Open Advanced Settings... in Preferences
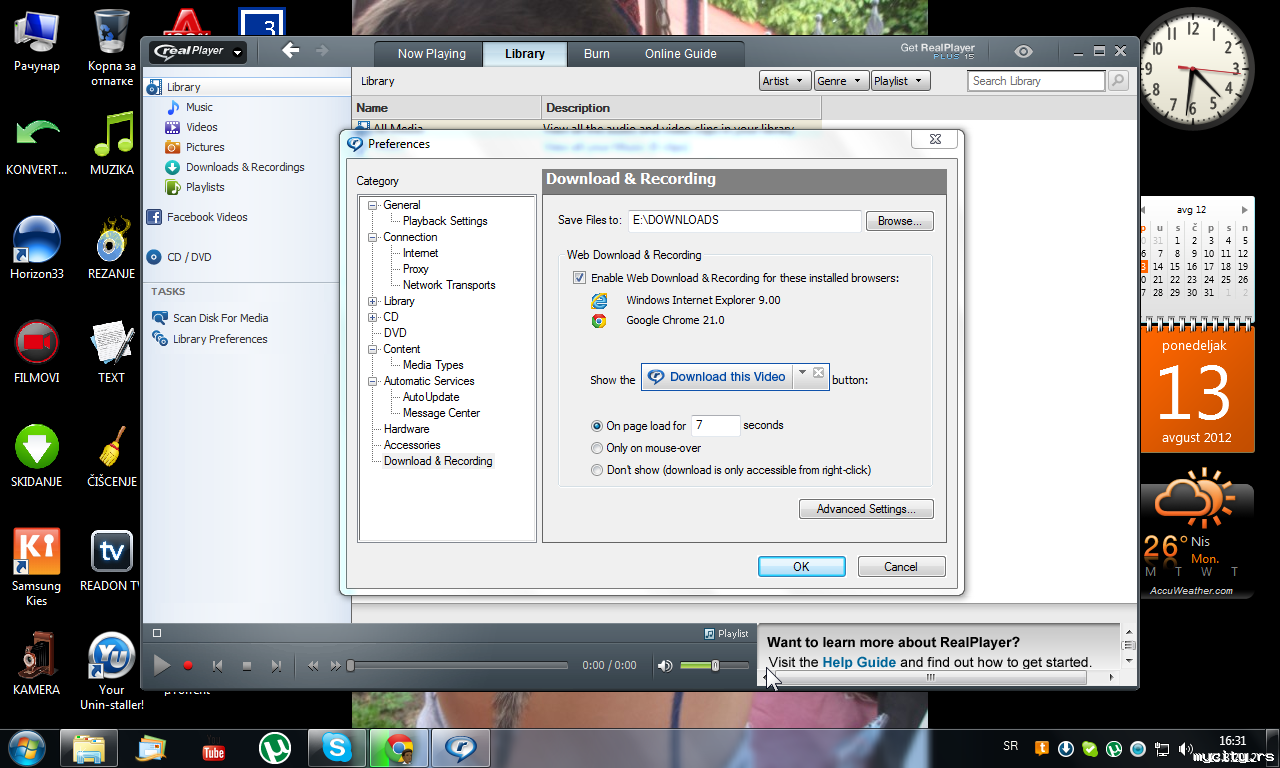Image resolution: width=1280 pixels, height=768 pixels. (866, 509)
